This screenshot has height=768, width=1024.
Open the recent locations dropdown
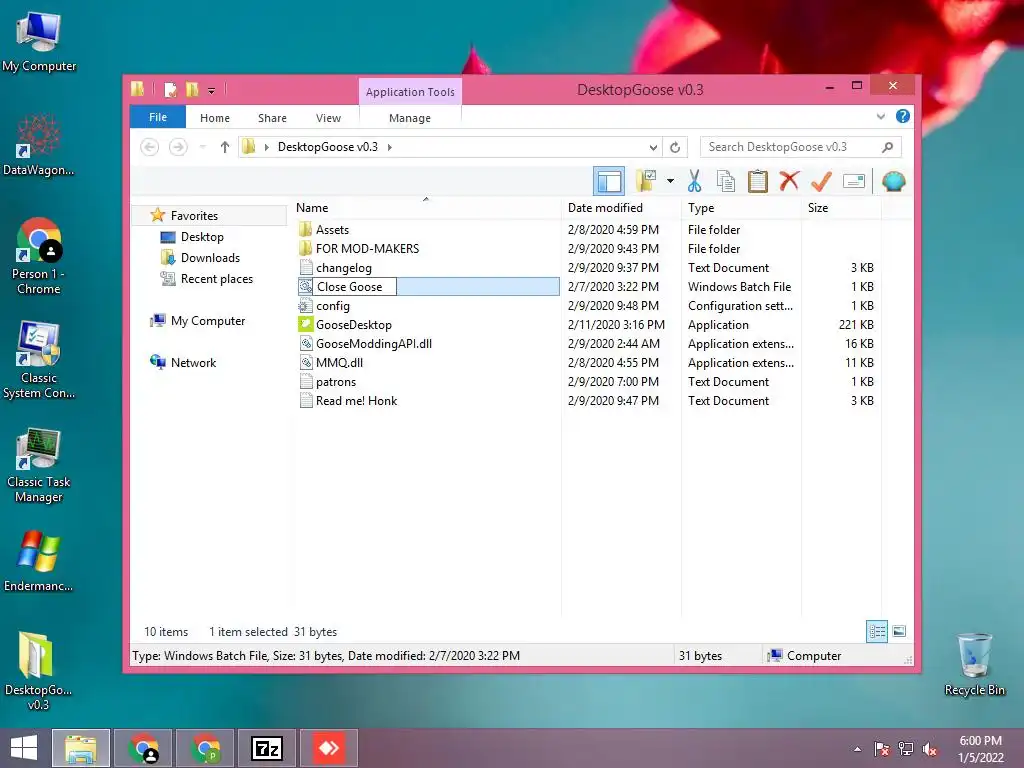click(202, 147)
